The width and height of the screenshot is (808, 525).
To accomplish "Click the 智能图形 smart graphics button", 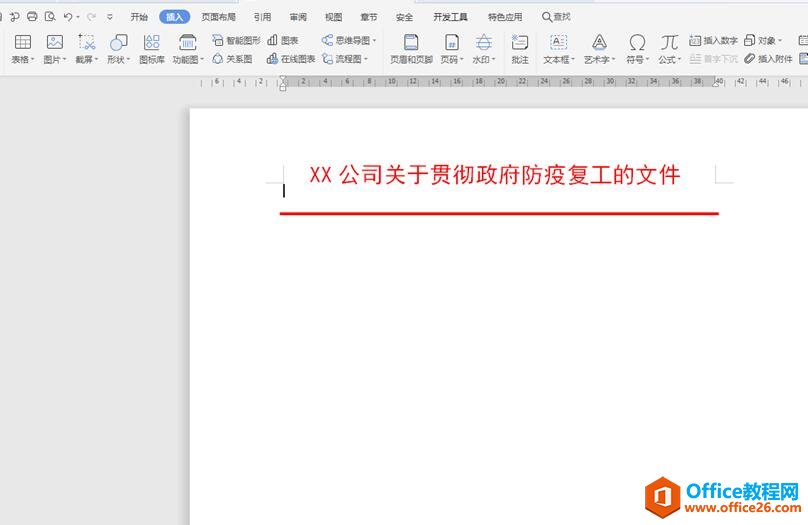I will tap(236, 40).
